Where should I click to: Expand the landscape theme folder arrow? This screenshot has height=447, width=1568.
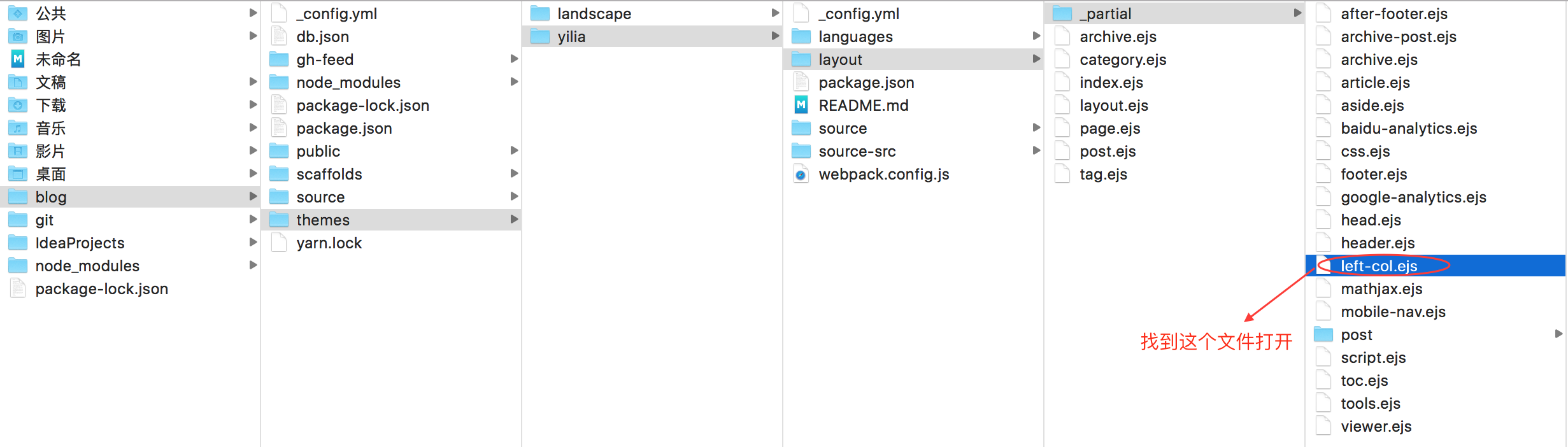click(x=775, y=13)
